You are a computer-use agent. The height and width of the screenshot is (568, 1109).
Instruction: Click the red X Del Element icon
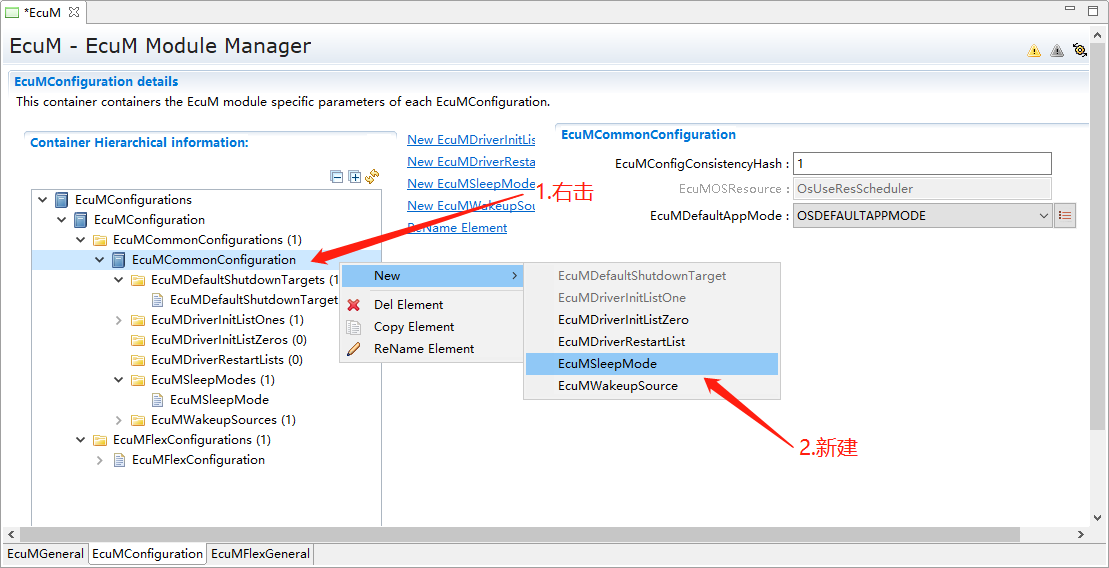click(353, 305)
